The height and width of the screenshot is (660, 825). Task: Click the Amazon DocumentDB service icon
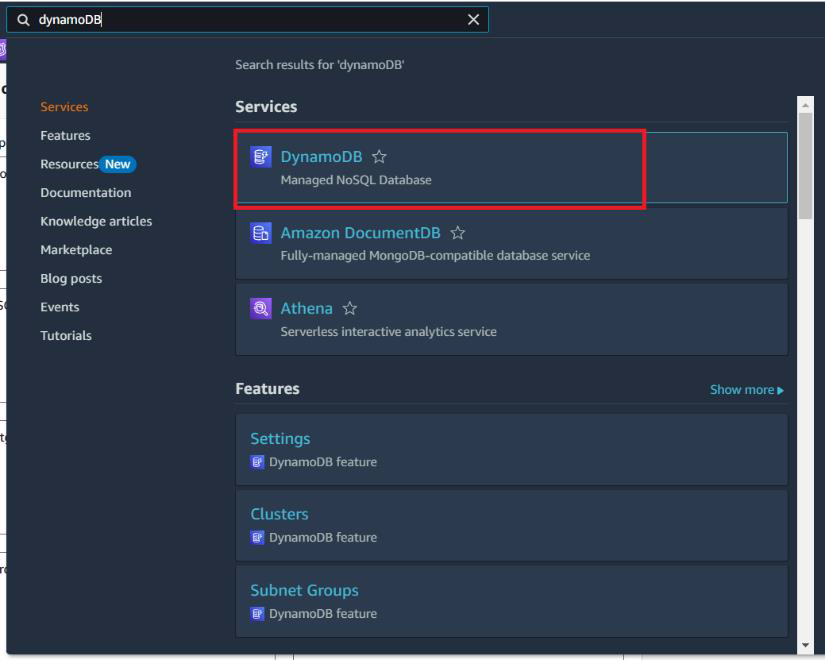[x=259, y=233]
